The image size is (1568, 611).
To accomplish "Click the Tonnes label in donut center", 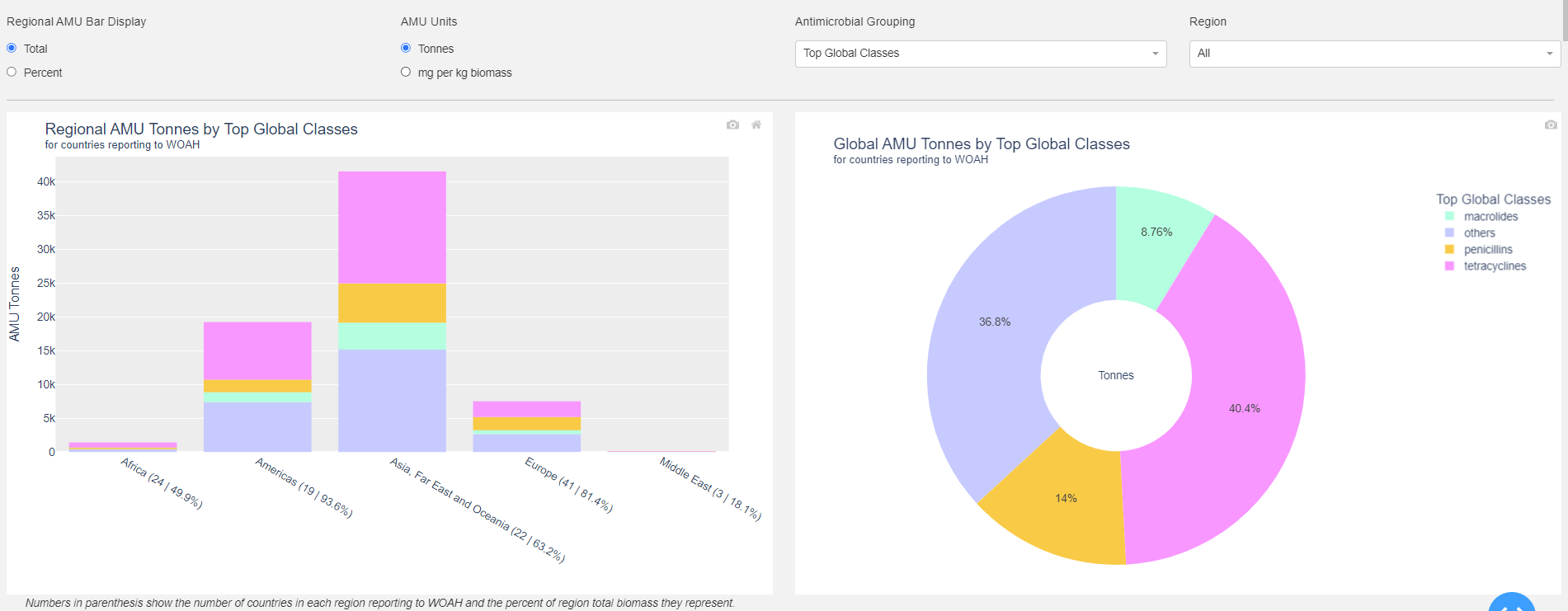I will click(1116, 375).
